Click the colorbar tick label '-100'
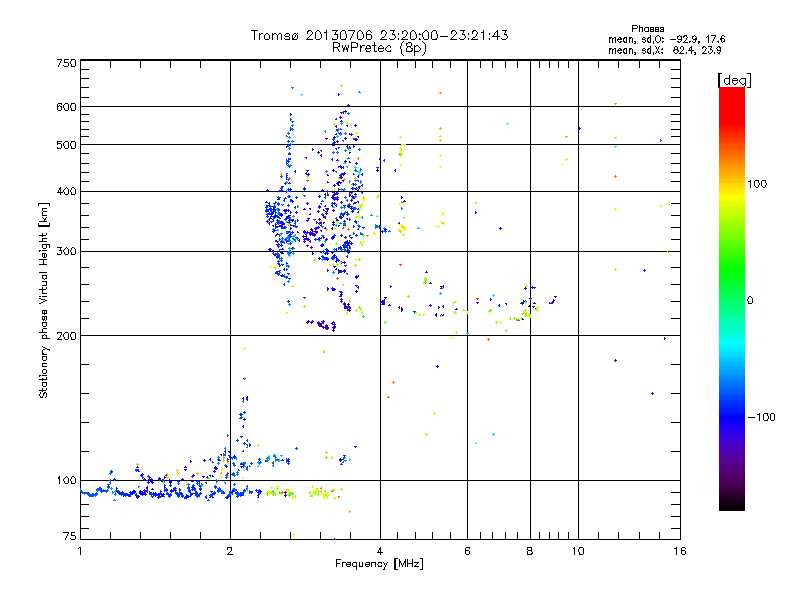 762,417
